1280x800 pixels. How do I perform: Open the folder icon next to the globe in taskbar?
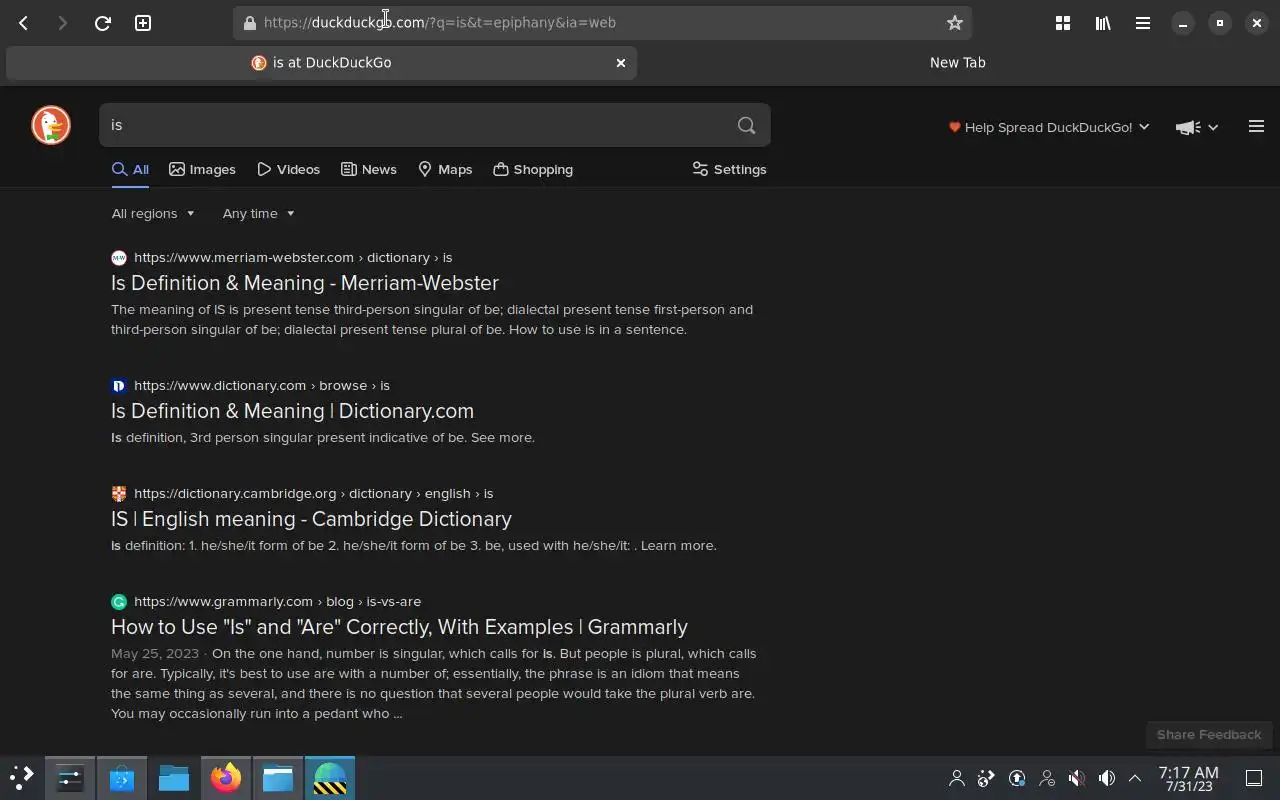(x=278, y=778)
